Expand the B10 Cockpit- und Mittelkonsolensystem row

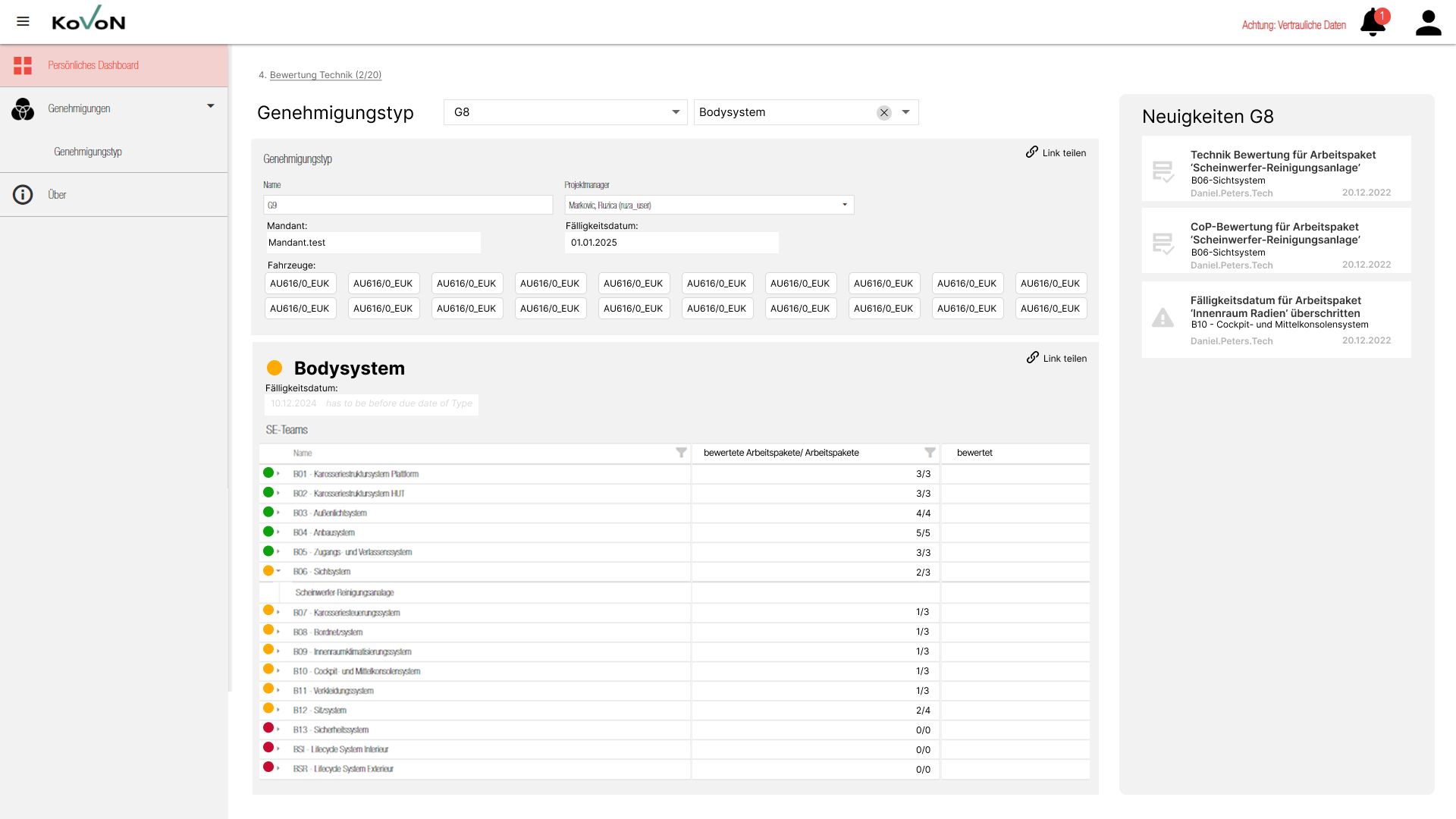278,671
